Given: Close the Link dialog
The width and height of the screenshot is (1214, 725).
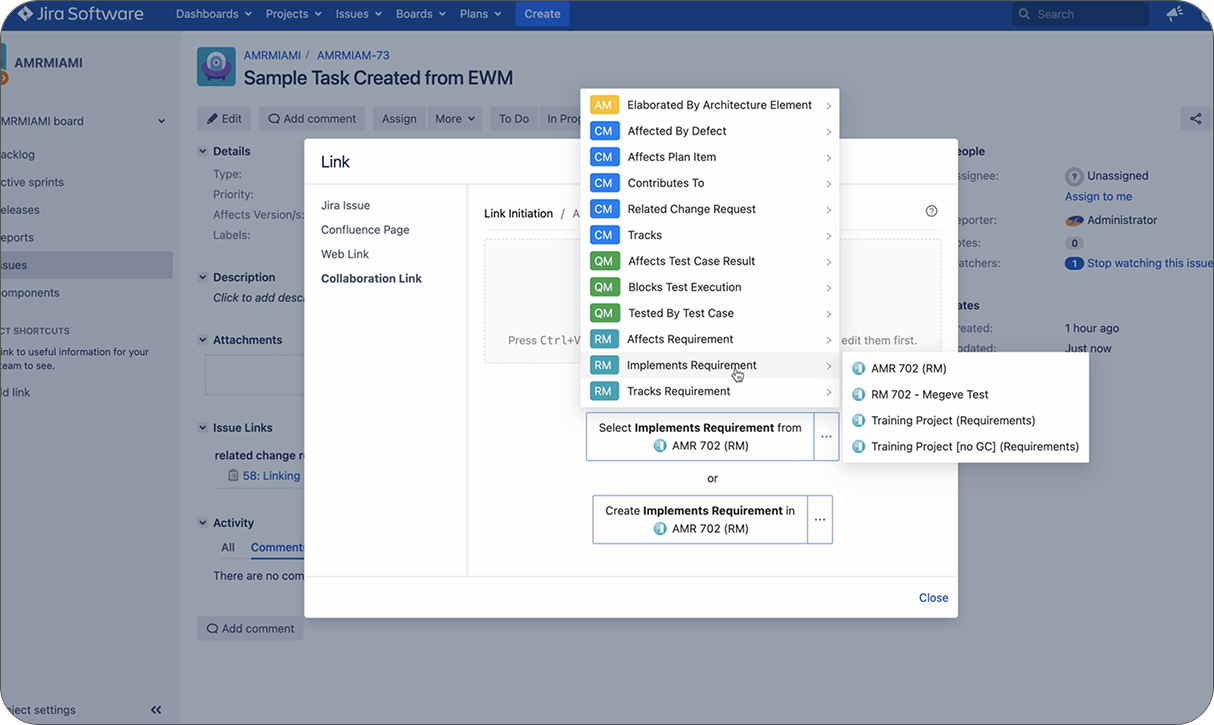Looking at the screenshot, I should [933, 597].
